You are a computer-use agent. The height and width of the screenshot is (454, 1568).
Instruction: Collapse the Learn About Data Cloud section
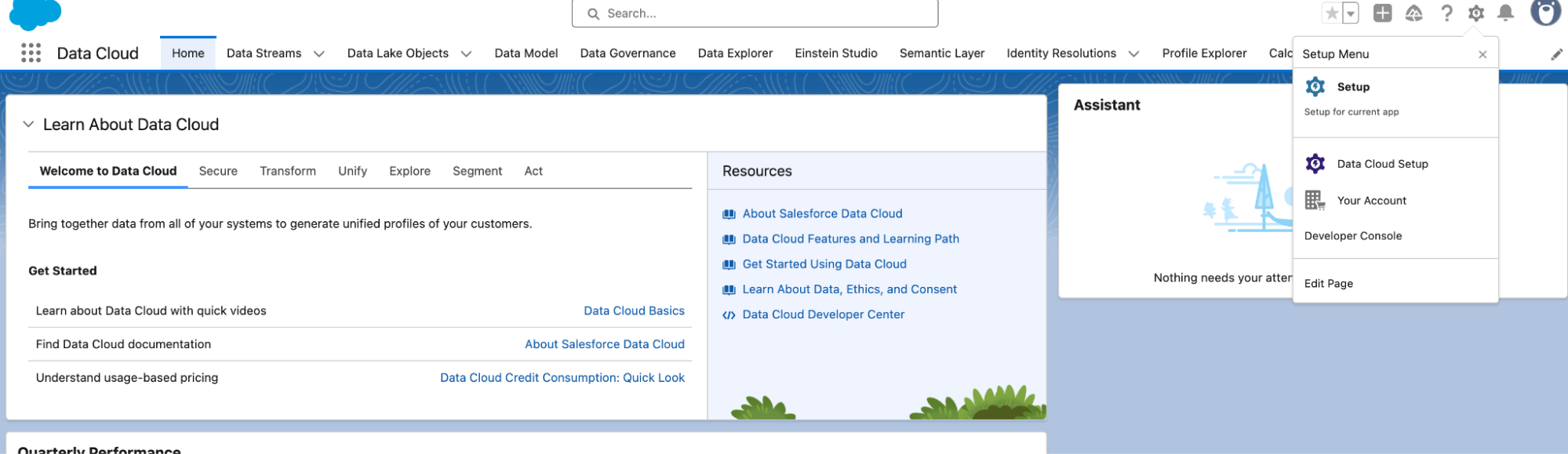[x=28, y=125]
